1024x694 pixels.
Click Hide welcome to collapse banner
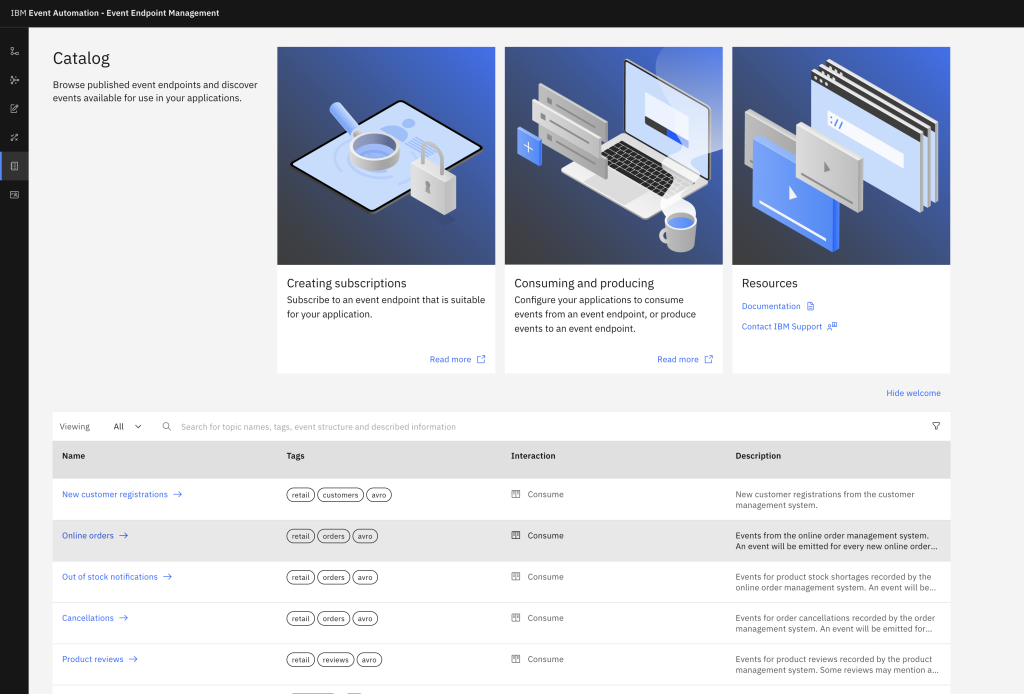(913, 393)
